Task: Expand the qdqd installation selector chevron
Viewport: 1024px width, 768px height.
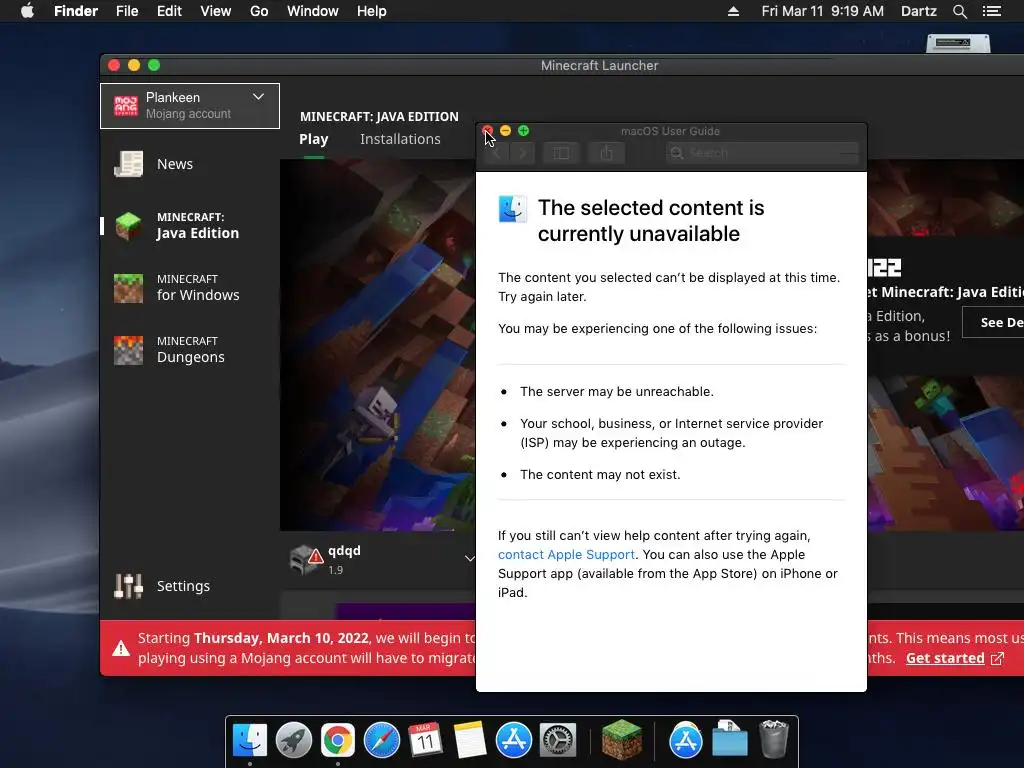Action: coord(469,558)
